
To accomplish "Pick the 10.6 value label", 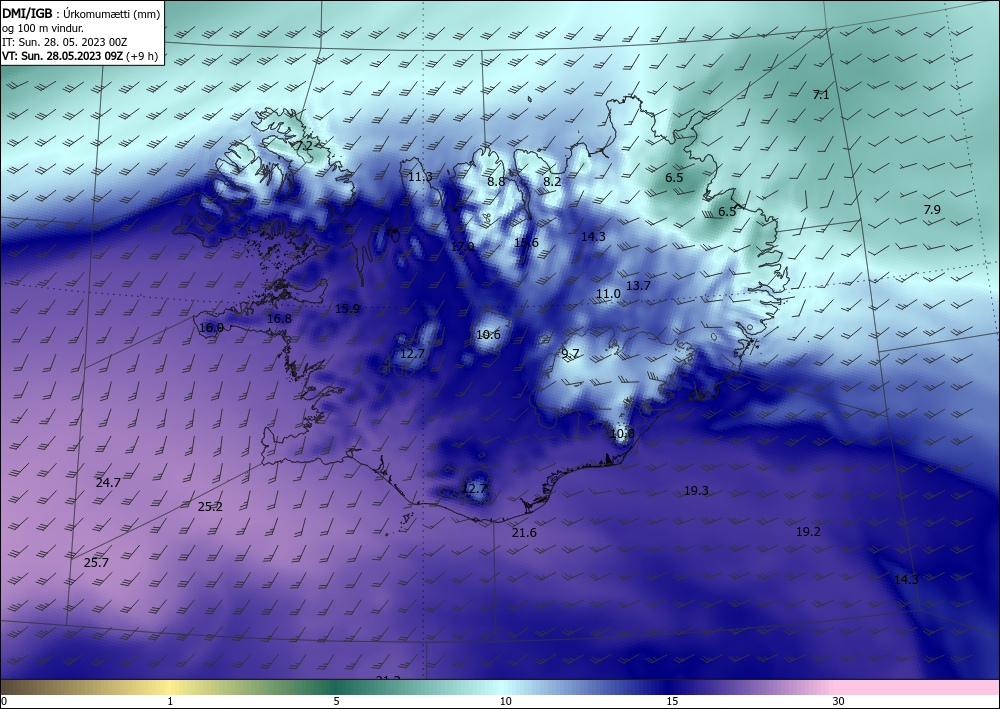I will tap(489, 335).
